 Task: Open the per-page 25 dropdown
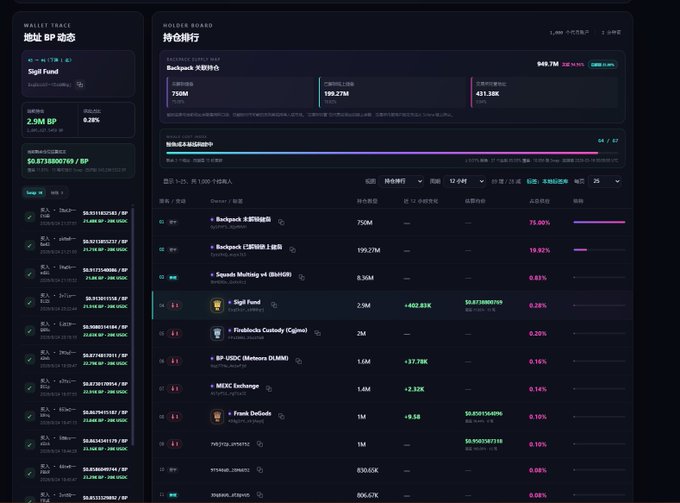pos(605,181)
